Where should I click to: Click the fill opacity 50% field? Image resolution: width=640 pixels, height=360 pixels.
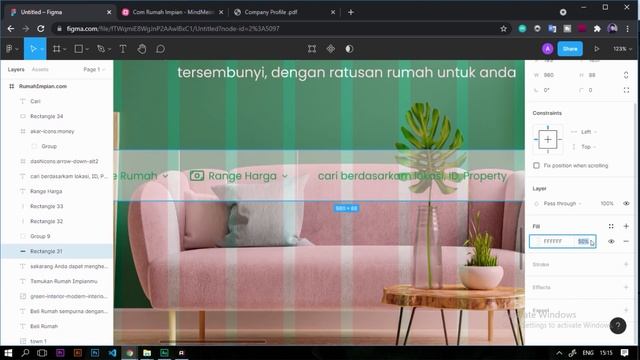pyautogui.click(x=583, y=241)
